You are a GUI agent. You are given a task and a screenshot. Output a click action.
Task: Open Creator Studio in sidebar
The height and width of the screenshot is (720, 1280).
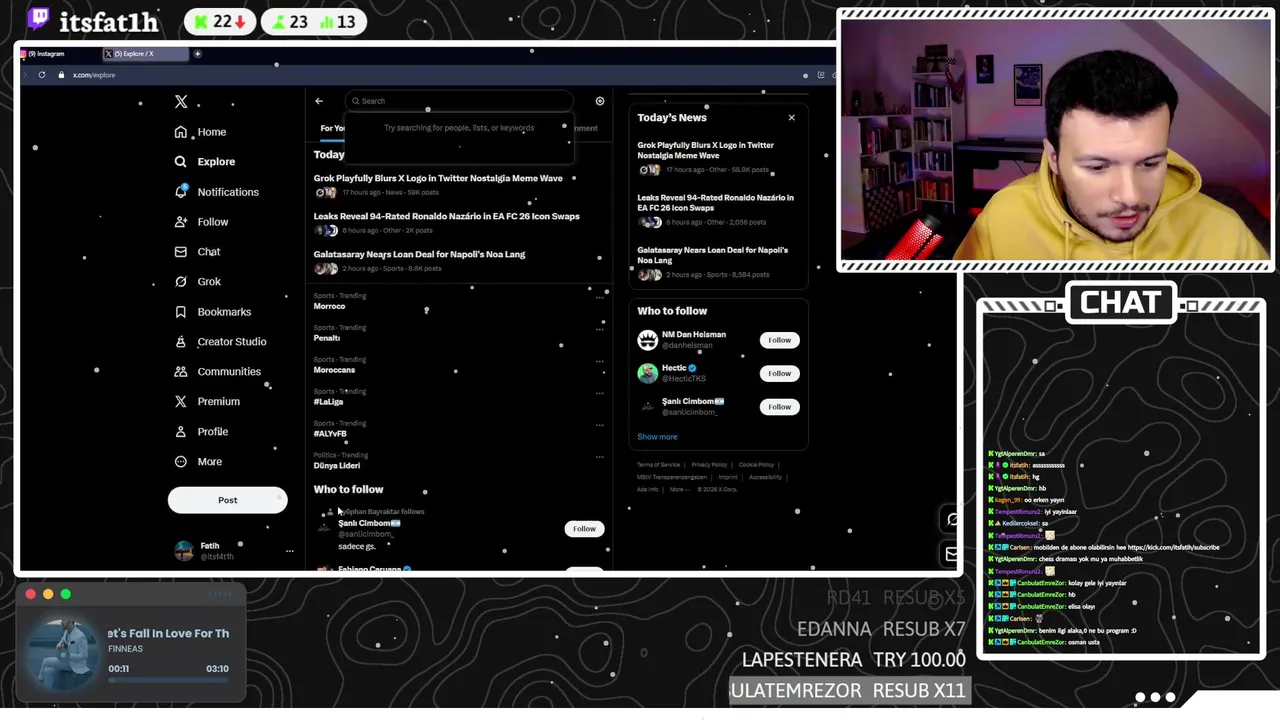tap(220, 342)
